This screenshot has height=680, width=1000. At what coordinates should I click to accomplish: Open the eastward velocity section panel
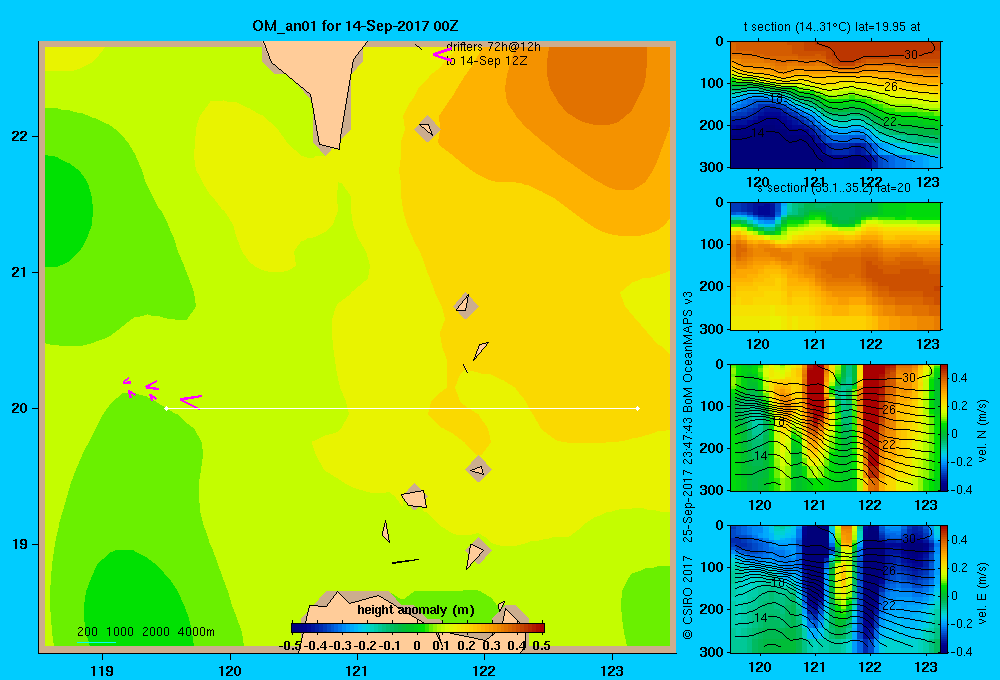click(835, 589)
